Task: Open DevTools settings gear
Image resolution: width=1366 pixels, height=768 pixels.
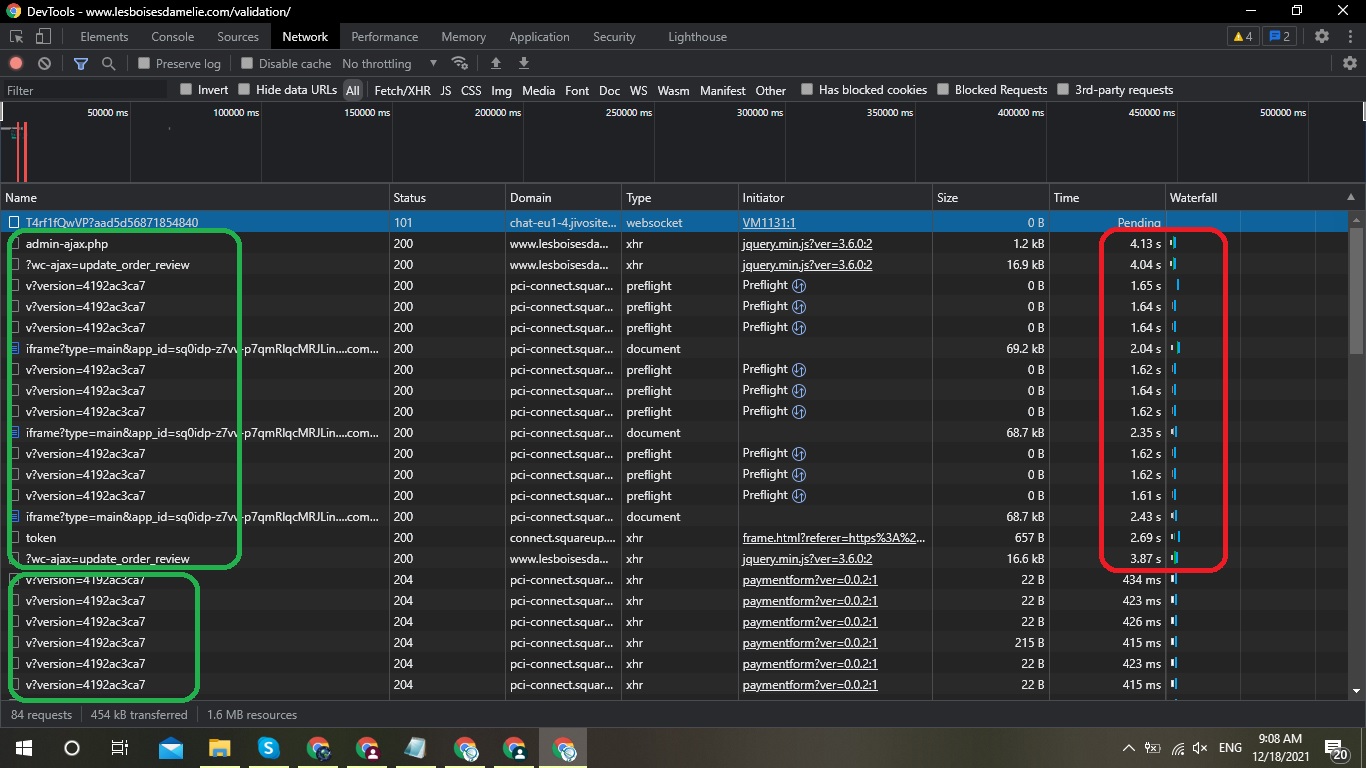Action: click(x=1322, y=36)
